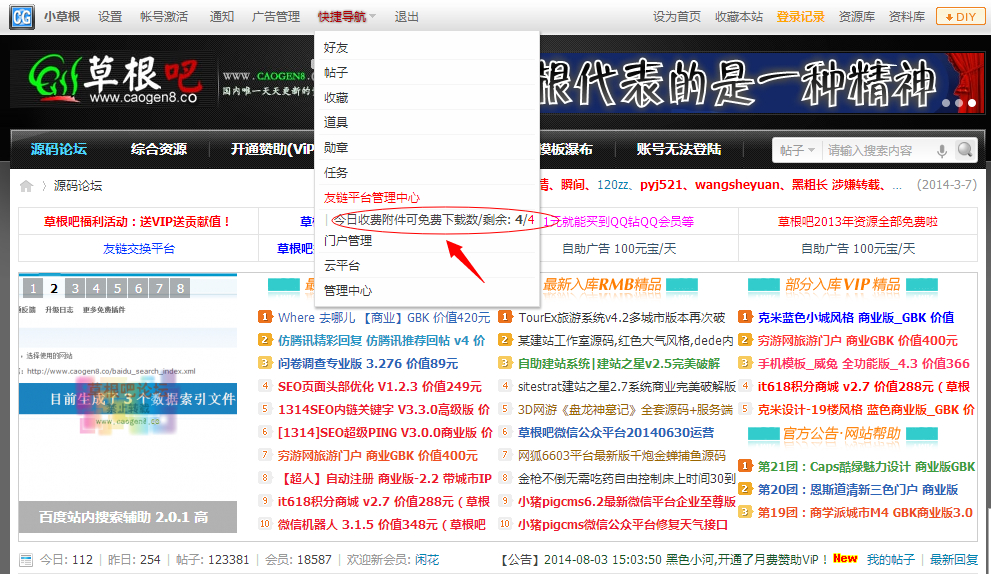Open 友链平台管理中心 menu entry
This screenshot has width=991, height=574.
coord(372,197)
